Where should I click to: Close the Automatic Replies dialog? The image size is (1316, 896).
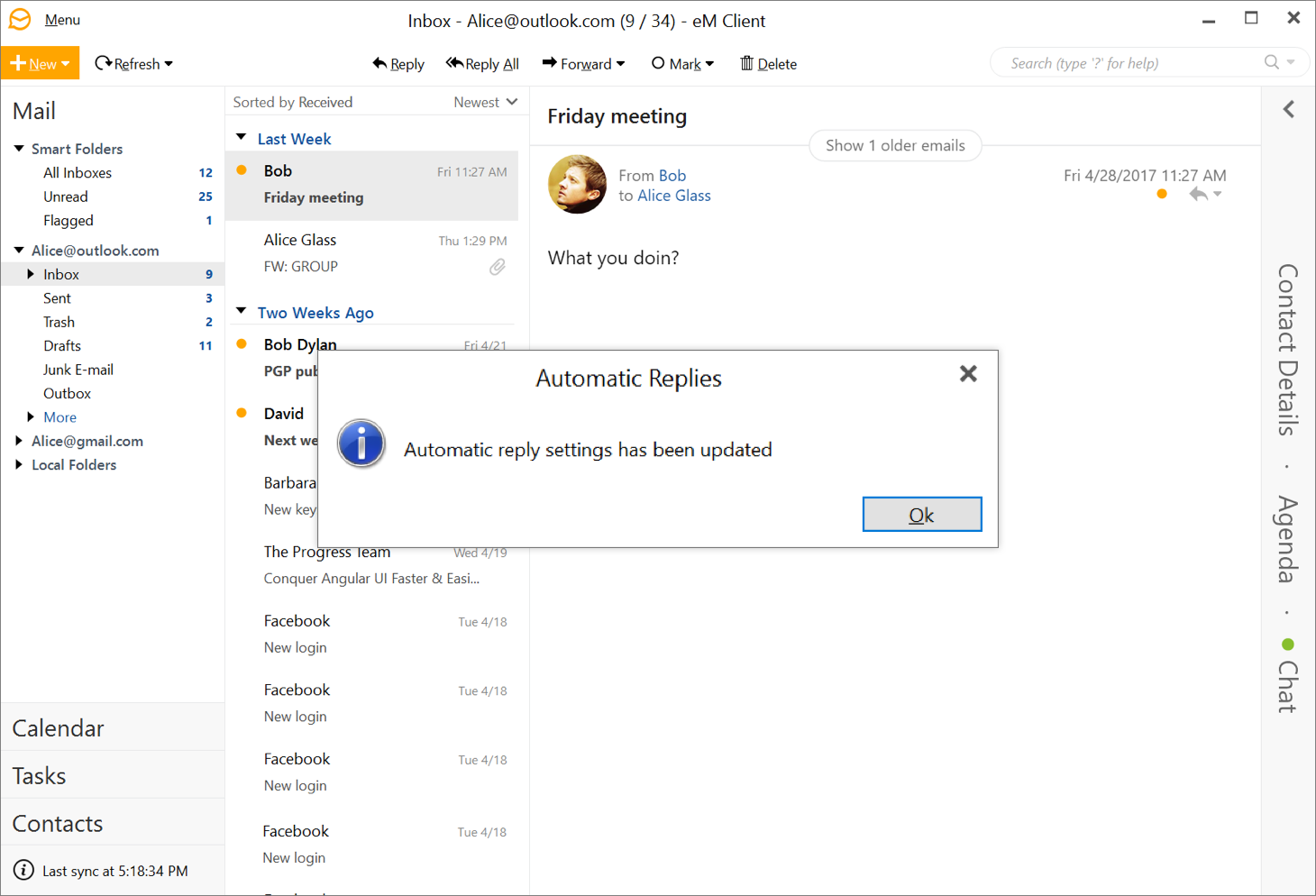click(968, 373)
